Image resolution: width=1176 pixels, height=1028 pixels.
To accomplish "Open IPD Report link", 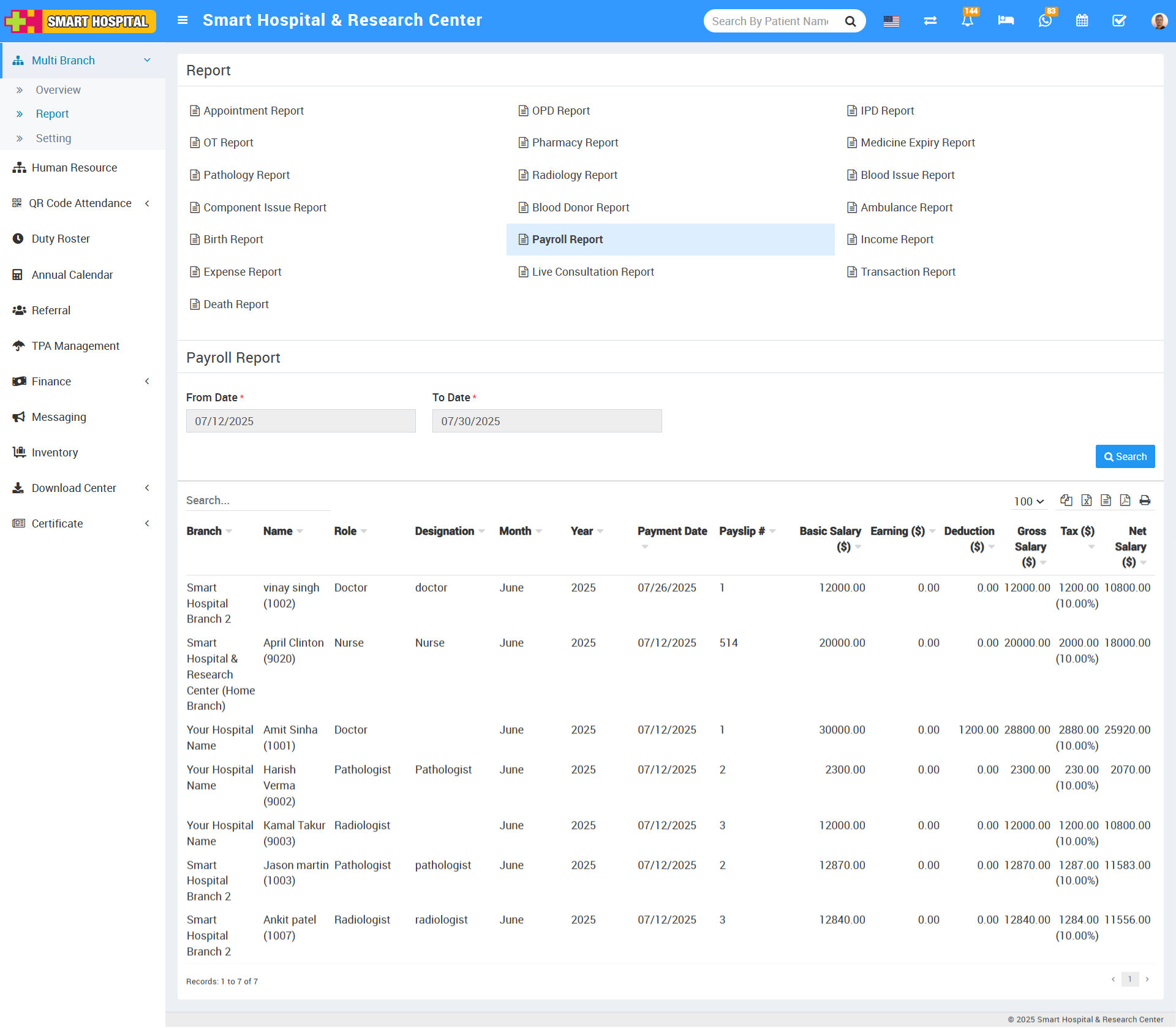I will click(881, 111).
